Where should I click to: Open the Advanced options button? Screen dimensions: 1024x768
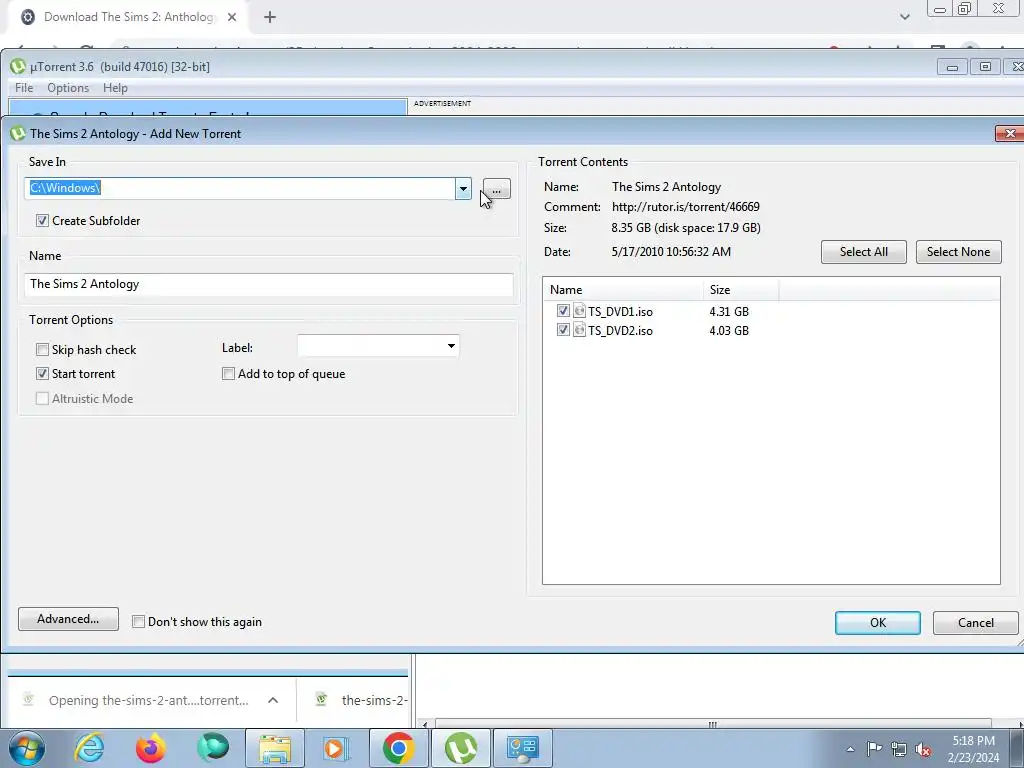coord(69,619)
